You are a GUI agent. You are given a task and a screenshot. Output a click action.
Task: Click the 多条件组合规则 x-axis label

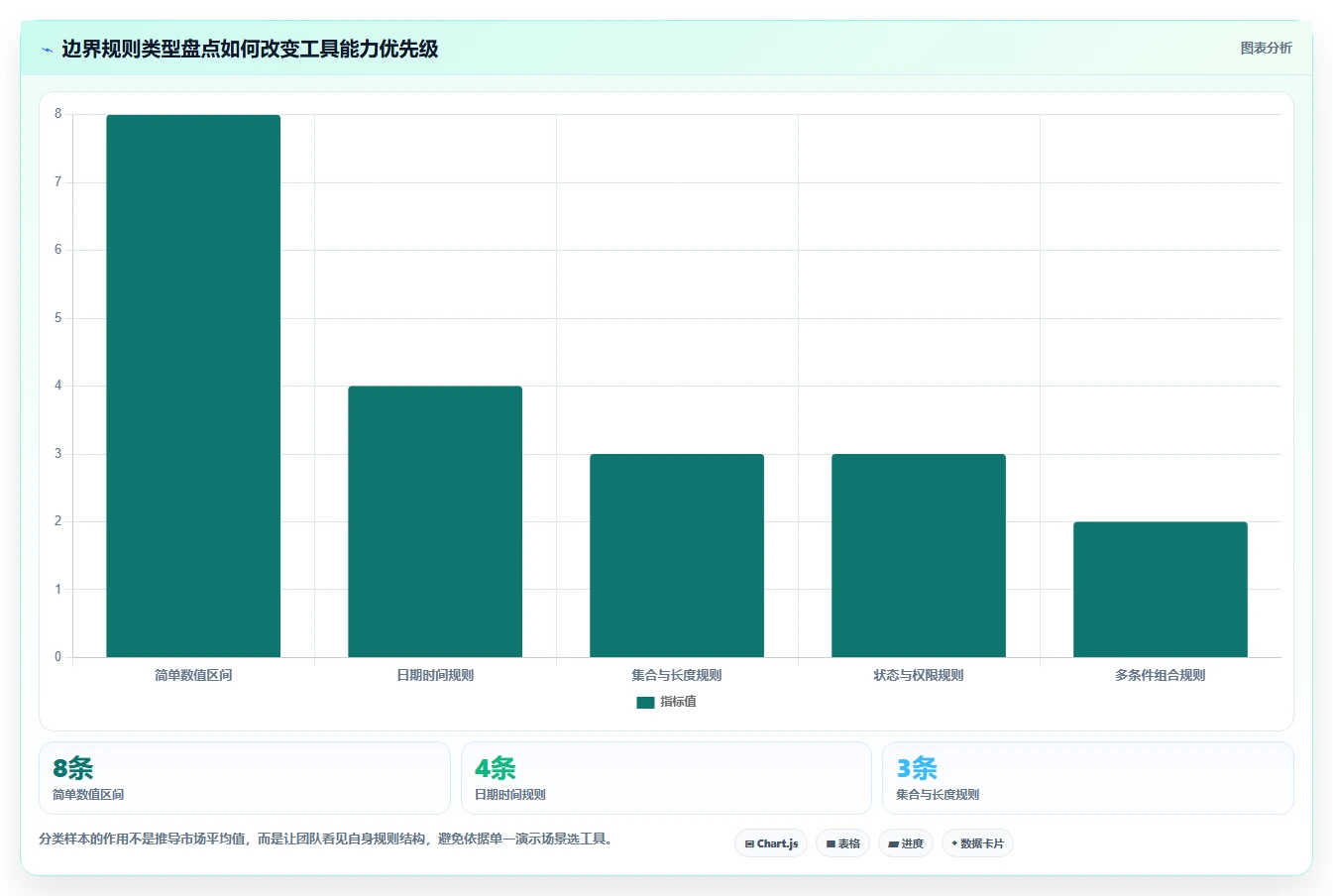click(x=1161, y=675)
